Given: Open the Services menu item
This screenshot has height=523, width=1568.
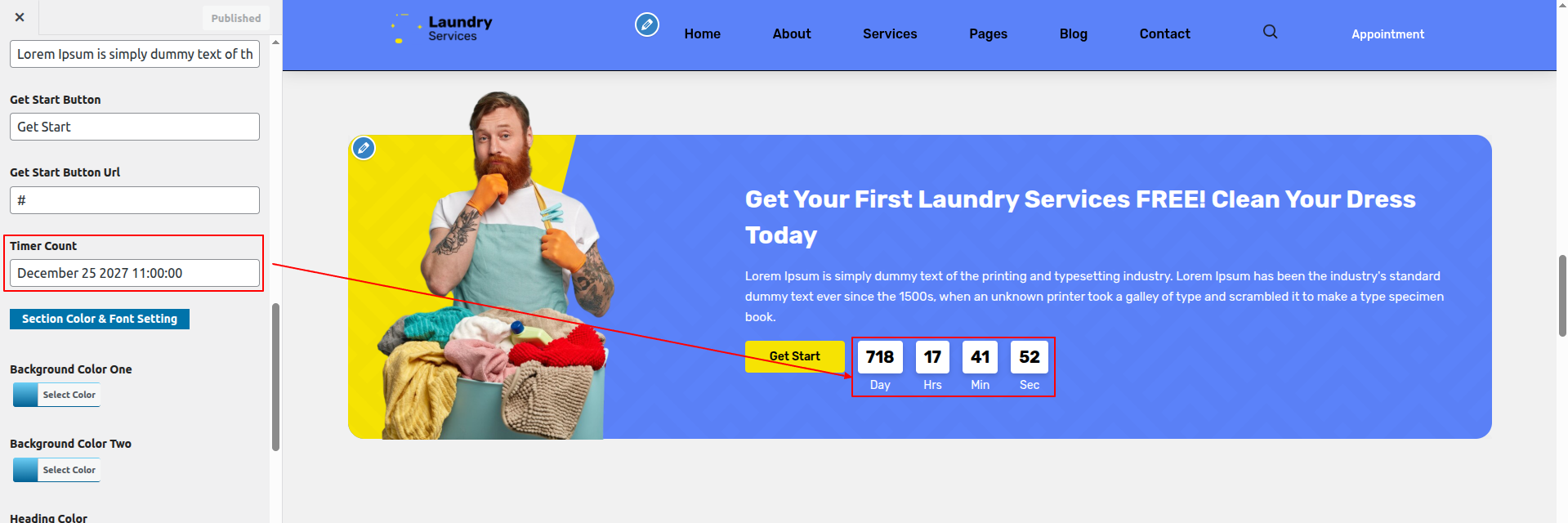Looking at the screenshot, I should pos(890,34).
